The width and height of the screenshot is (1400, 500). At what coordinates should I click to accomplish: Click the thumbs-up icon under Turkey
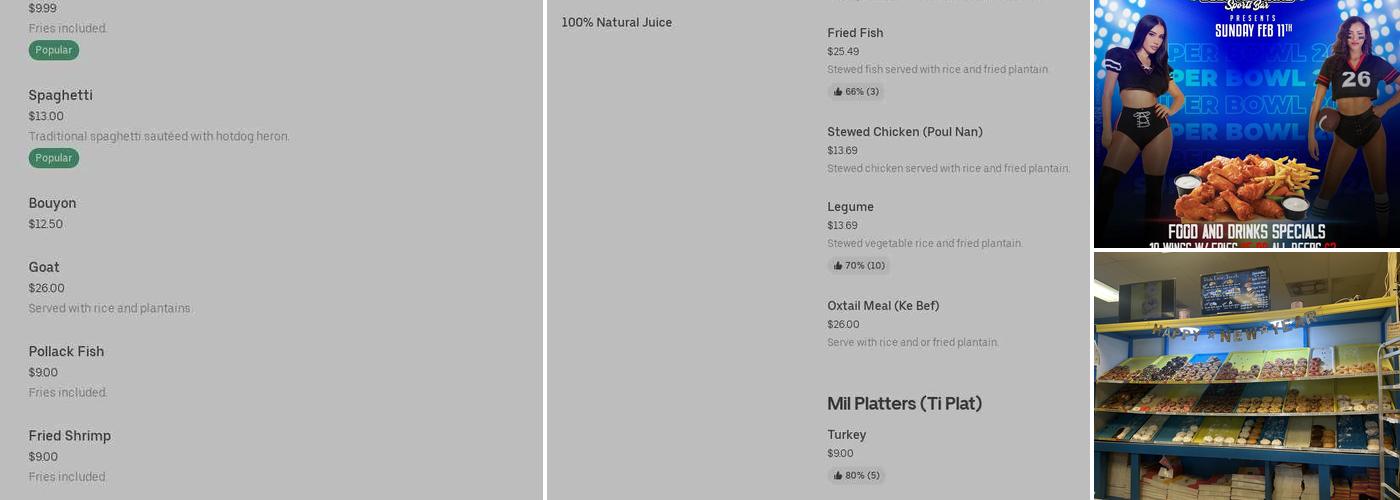[x=838, y=476]
